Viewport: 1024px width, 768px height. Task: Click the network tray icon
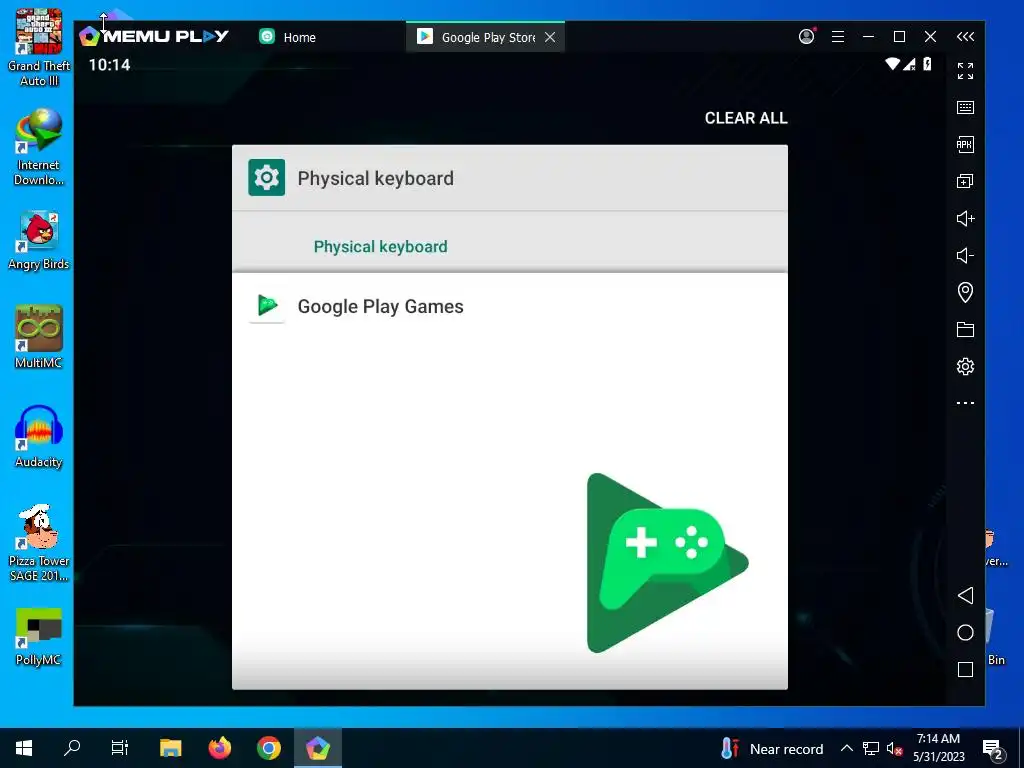tap(871, 748)
